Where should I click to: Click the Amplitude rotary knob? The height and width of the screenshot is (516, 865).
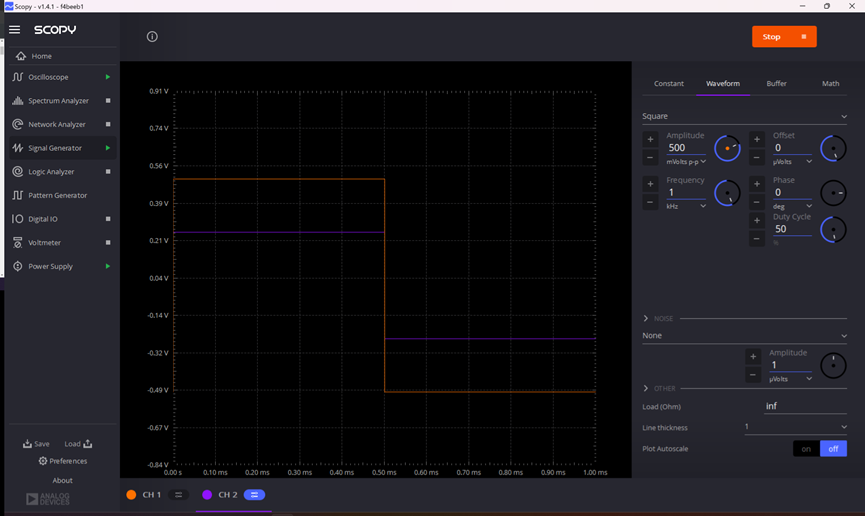[x=727, y=149]
